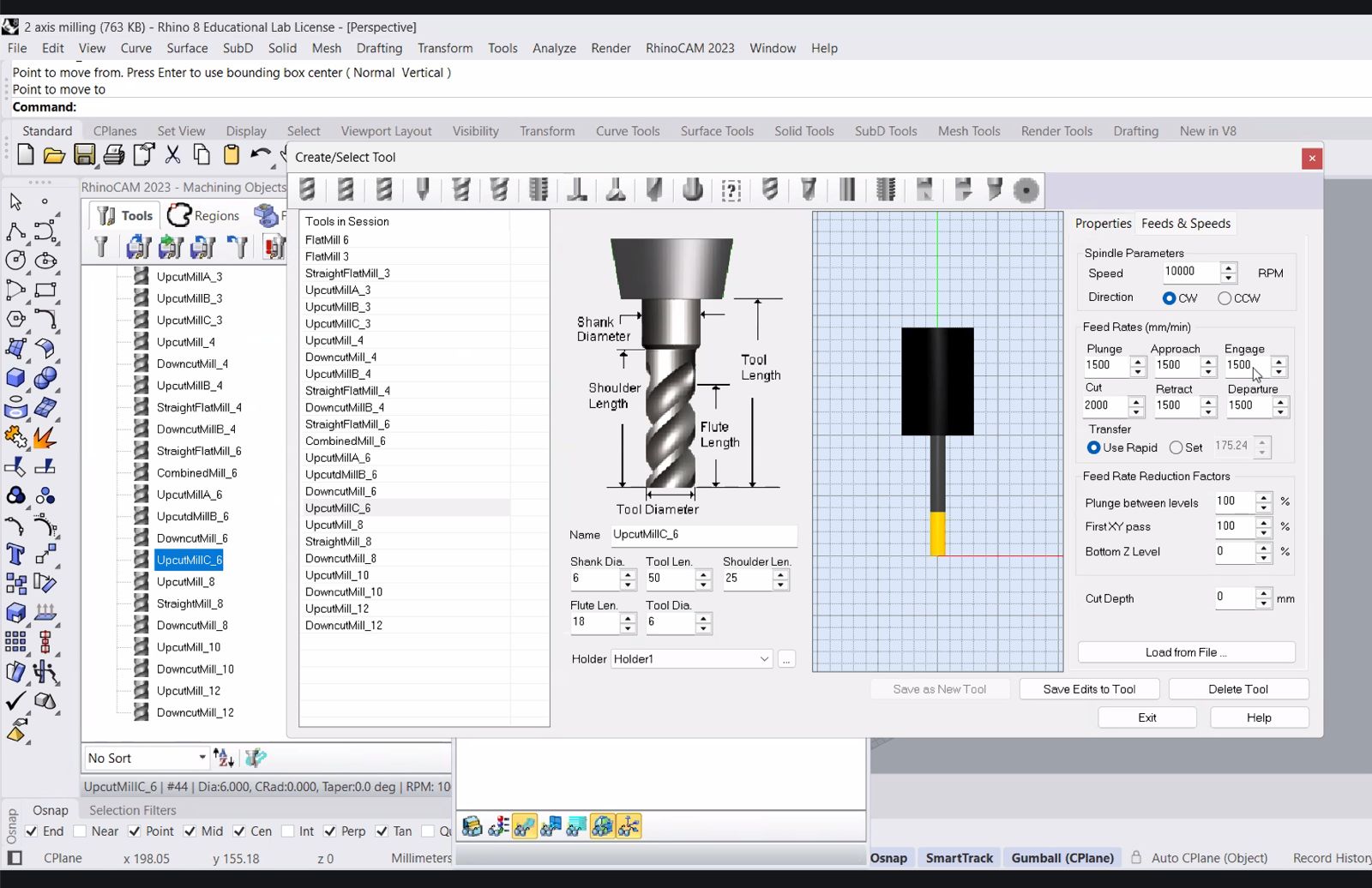This screenshot has height=888, width=1372.
Task: Select DowncutMill_8 in Tools in Session list
Action: [340, 558]
